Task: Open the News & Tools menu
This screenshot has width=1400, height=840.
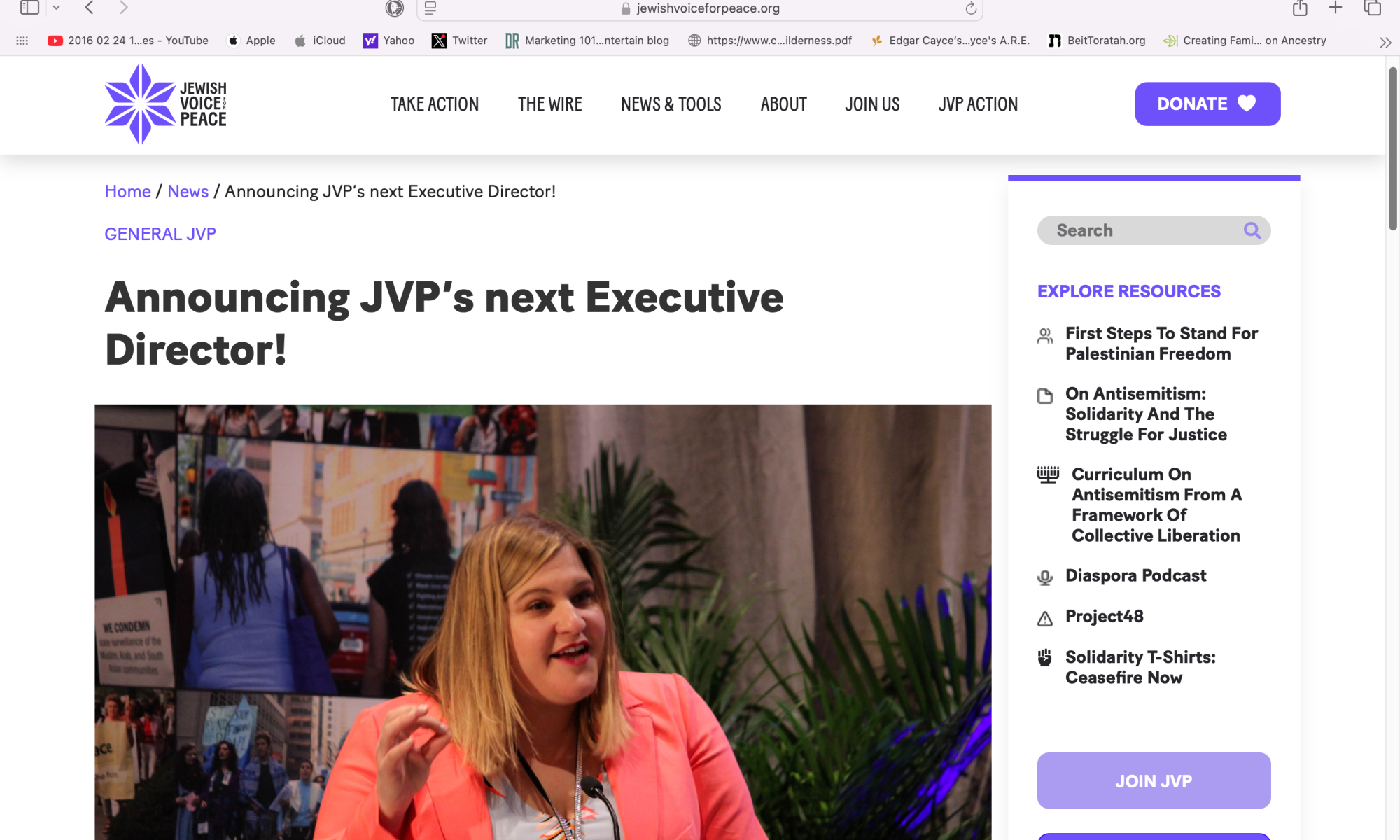Action: 671,104
